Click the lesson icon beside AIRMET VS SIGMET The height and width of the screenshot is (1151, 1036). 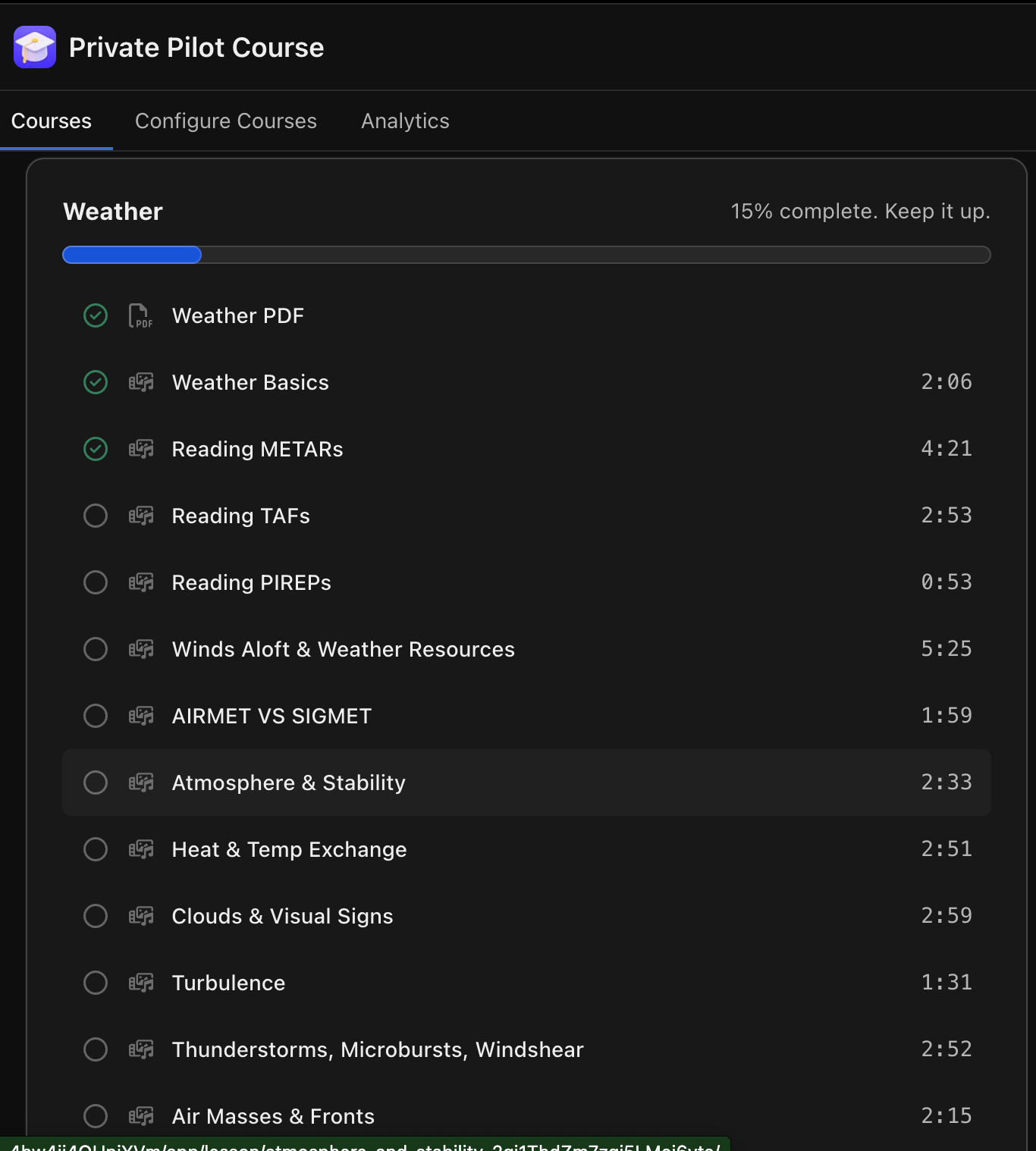141,716
